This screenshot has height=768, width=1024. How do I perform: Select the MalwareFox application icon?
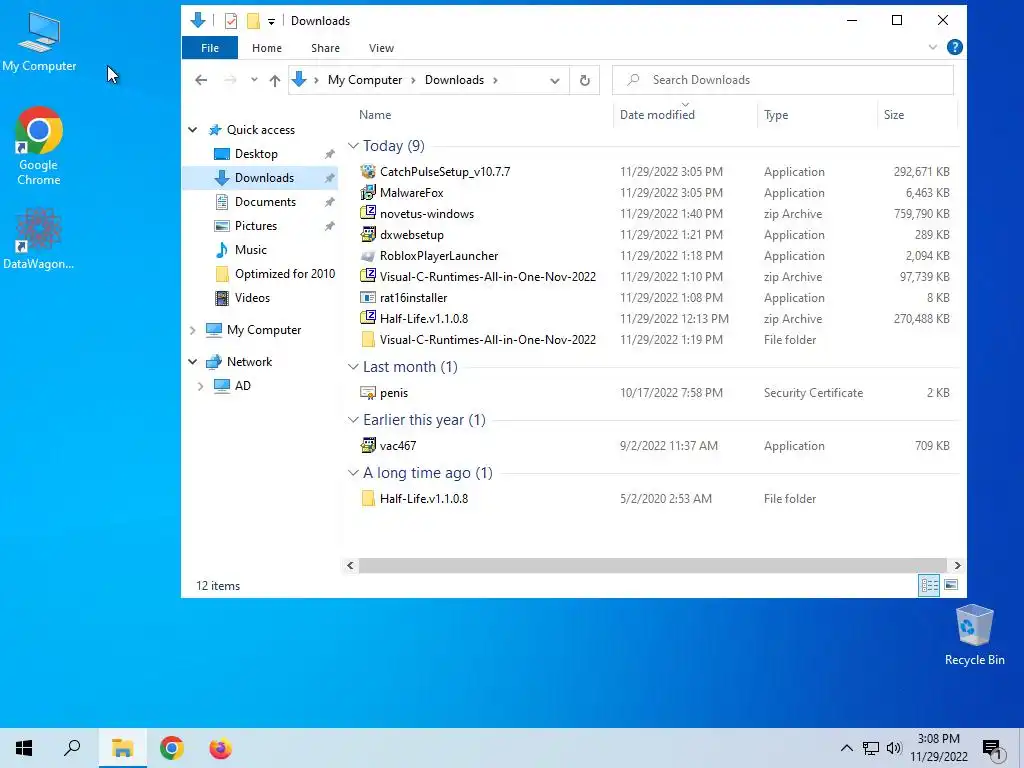[x=368, y=193]
